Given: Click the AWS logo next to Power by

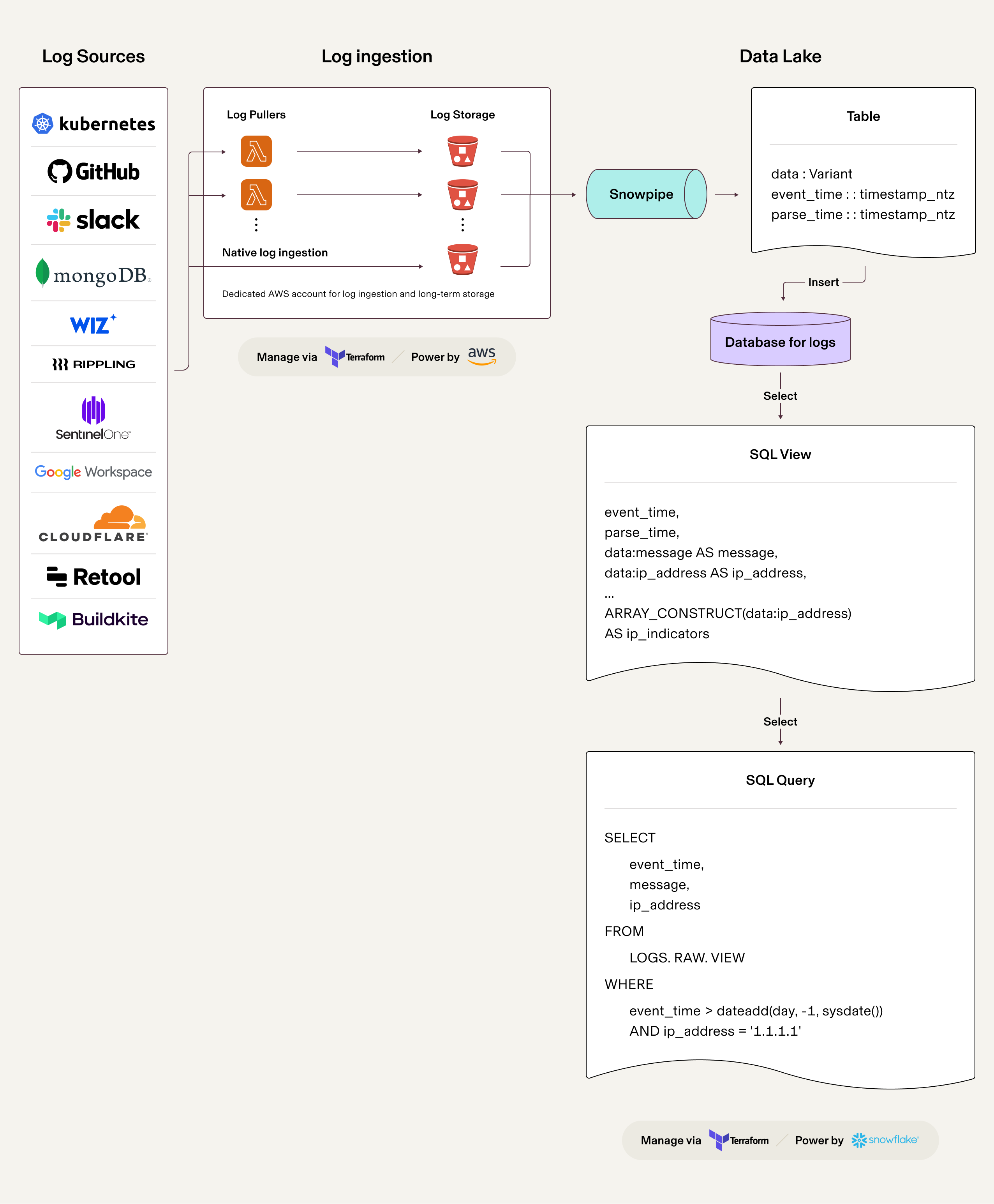Looking at the screenshot, I should pos(481,356).
